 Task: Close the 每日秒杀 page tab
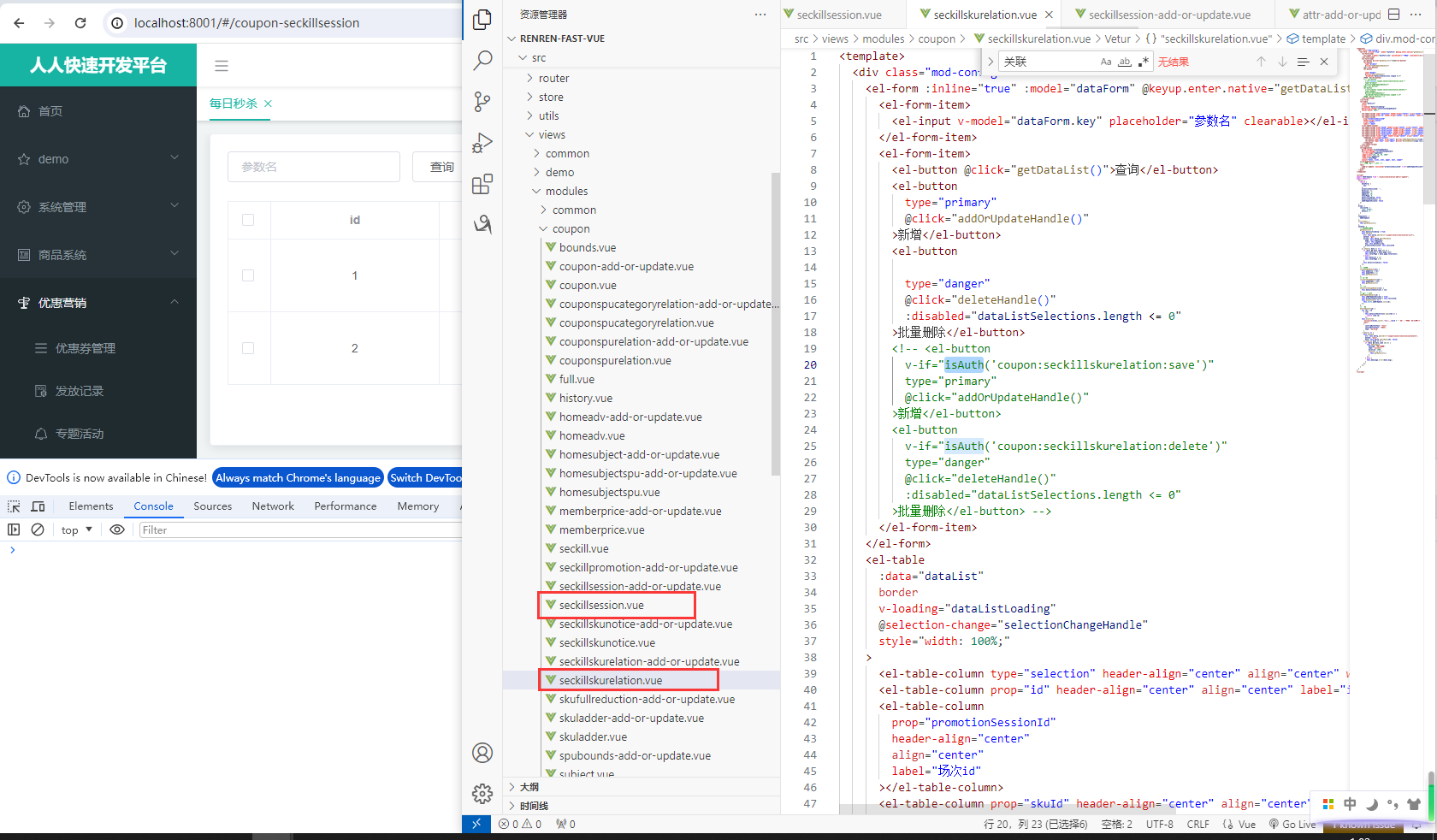coord(268,104)
